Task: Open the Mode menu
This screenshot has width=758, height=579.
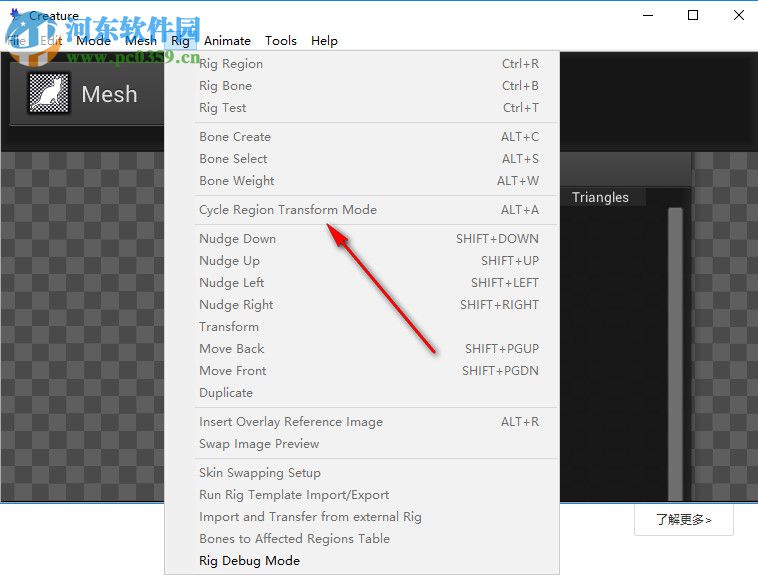Action: pyautogui.click(x=93, y=41)
